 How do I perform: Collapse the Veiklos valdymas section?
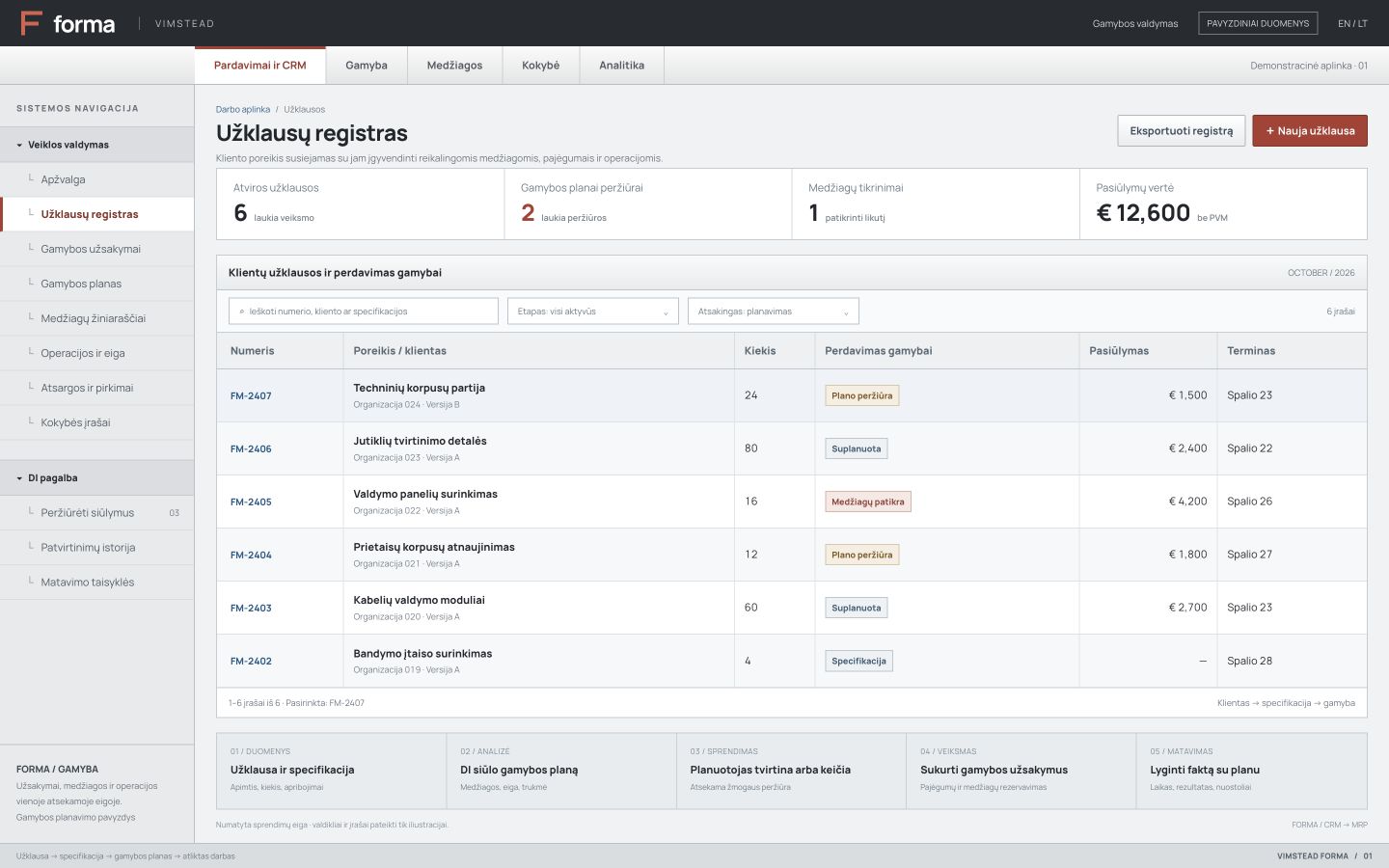click(96, 145)
